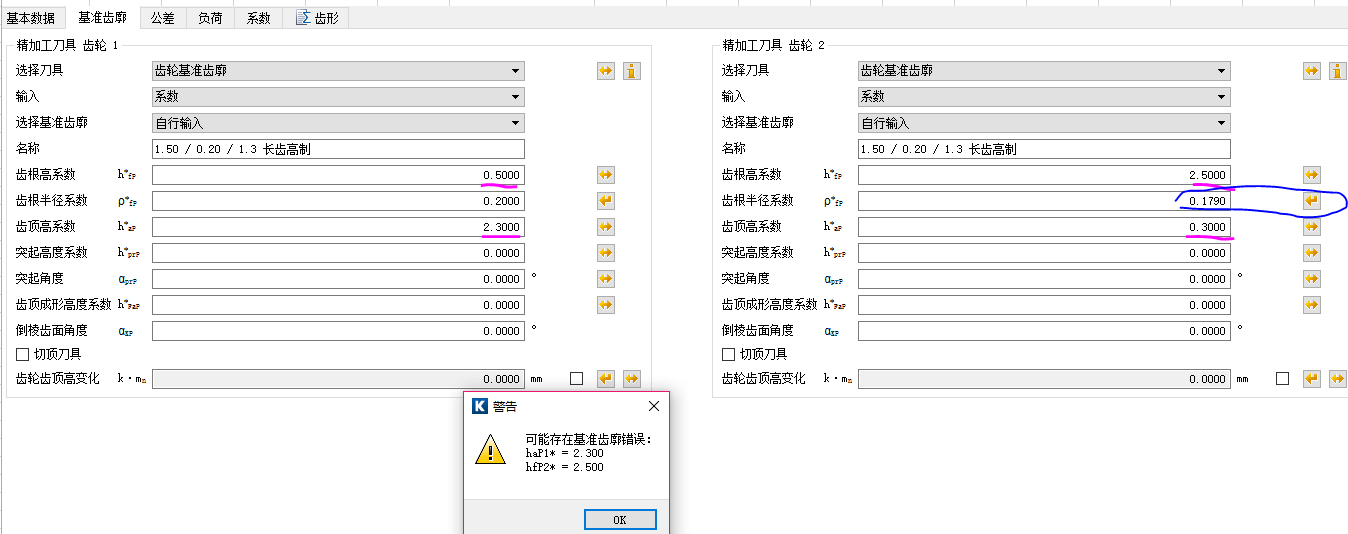The image size is (1348, 534).
Task: Expand gear 2 输入 dropdown
Action: 1044,97
